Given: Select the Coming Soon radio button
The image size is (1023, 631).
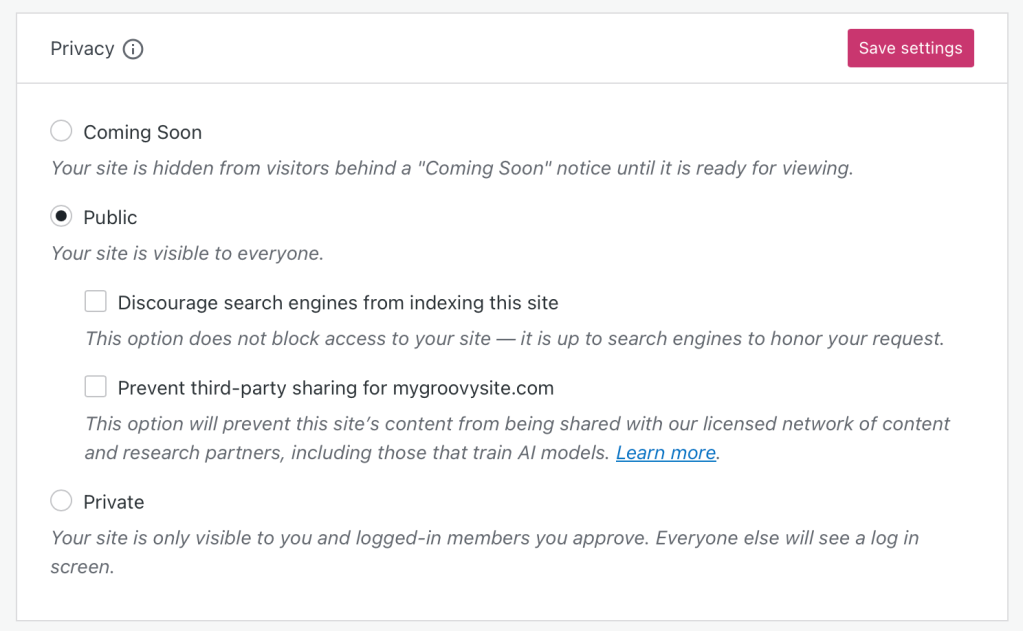Looking at the screenshot, I should point(62,131).
